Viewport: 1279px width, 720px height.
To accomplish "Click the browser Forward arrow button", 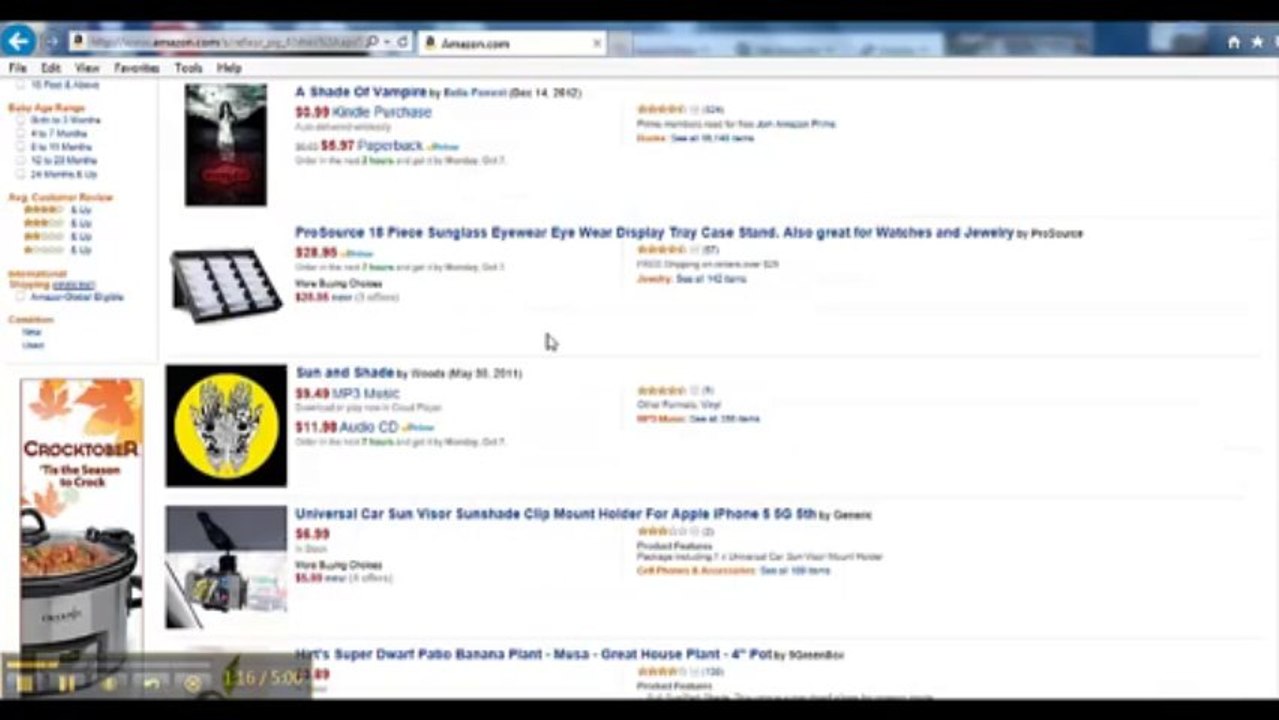I will pos(52,42).
